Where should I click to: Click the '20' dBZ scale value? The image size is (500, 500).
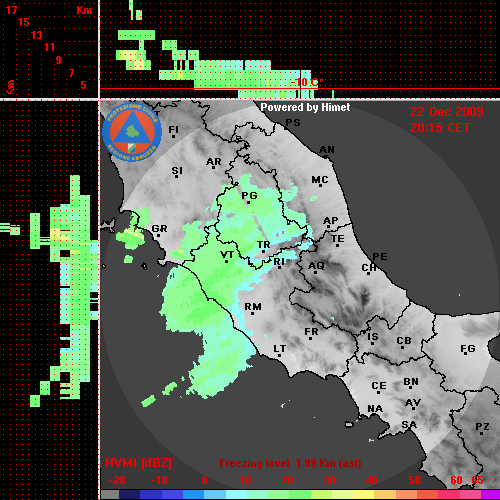click(287, 480)
